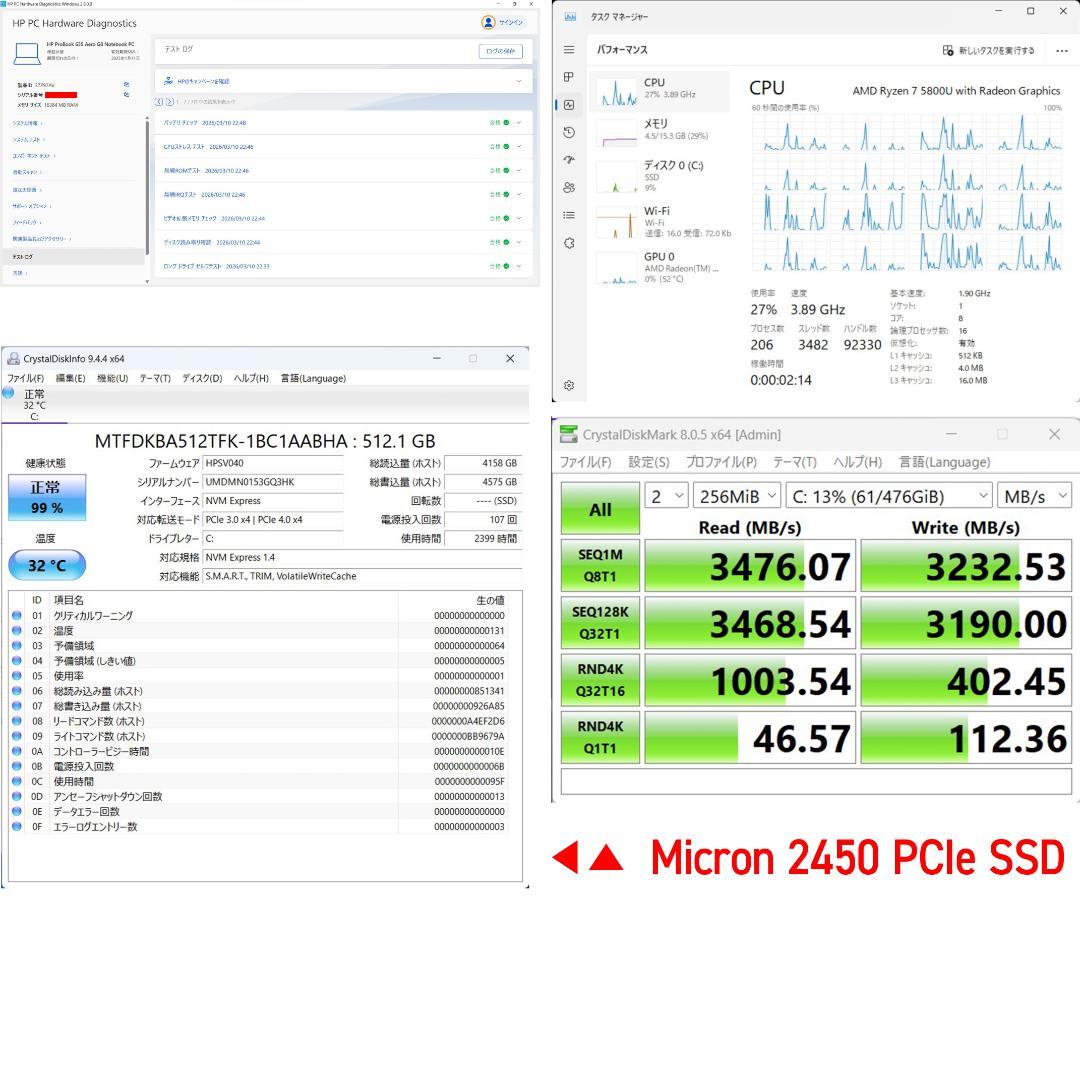
Task: Run SEQ1M Q8T1 benchmark button
Action: (600, 565)
